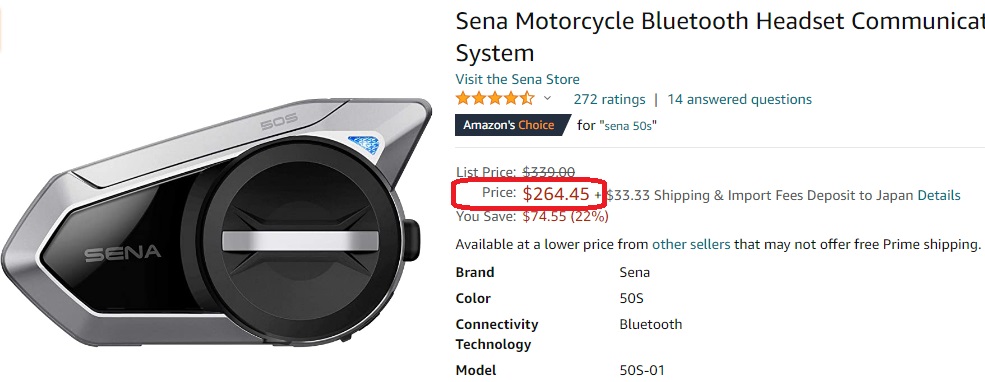Click the struck-through $339.00 list price
Screen dimensions: 985x382
pyautogui.click(x=549, y=172)
